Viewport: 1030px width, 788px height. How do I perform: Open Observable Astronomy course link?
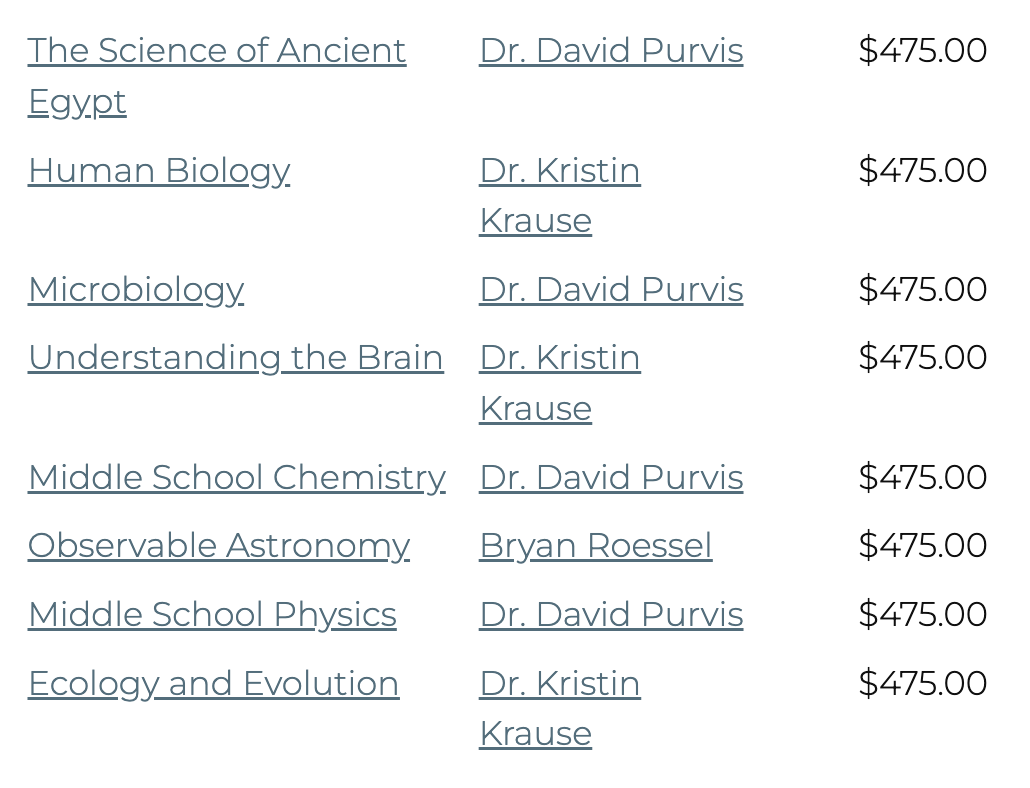tap(219, 546)
